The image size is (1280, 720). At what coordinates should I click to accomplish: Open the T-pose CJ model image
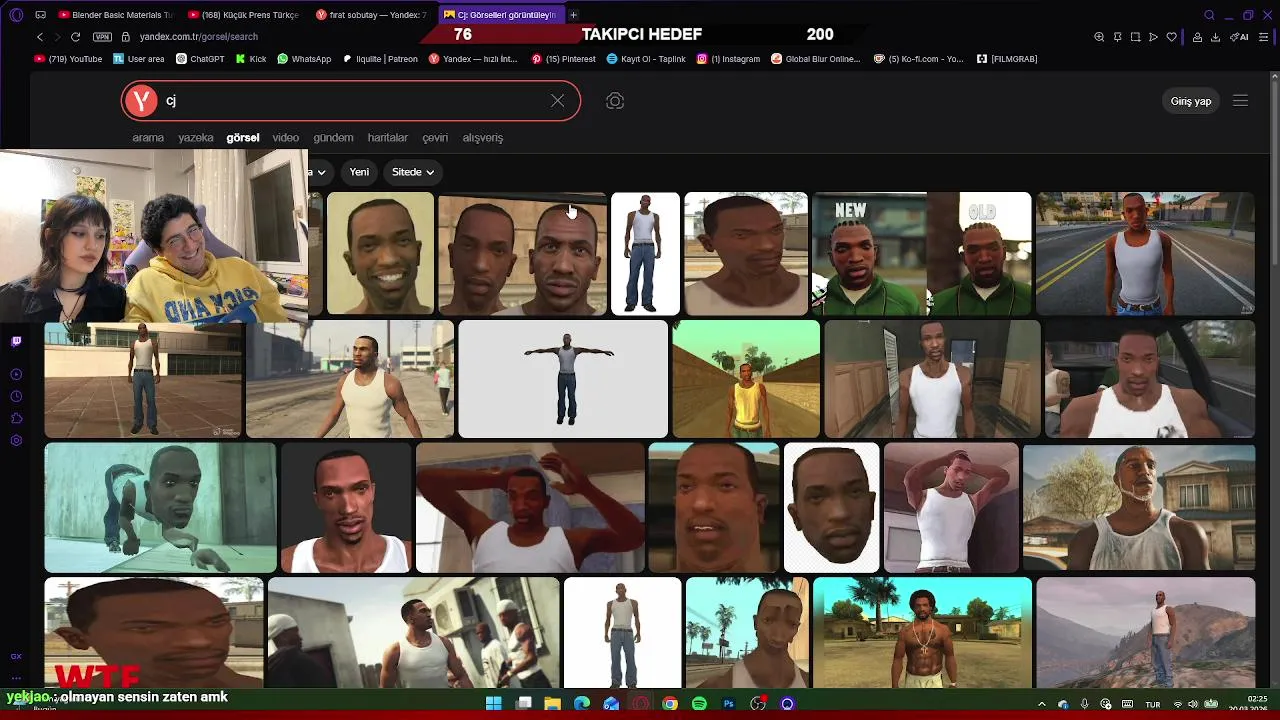[x=563, y=379]
